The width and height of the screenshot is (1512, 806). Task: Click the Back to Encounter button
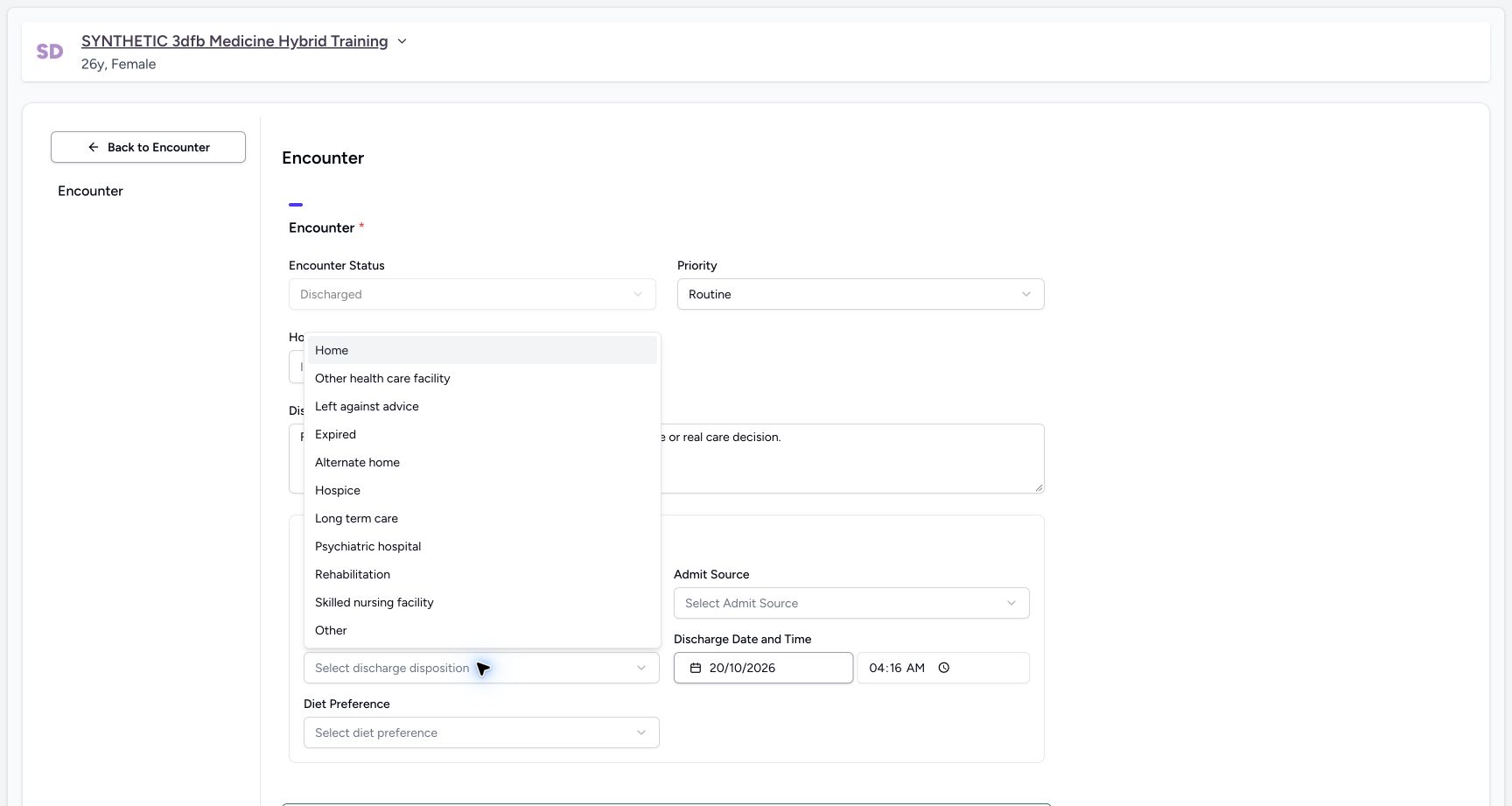[148, 147]
